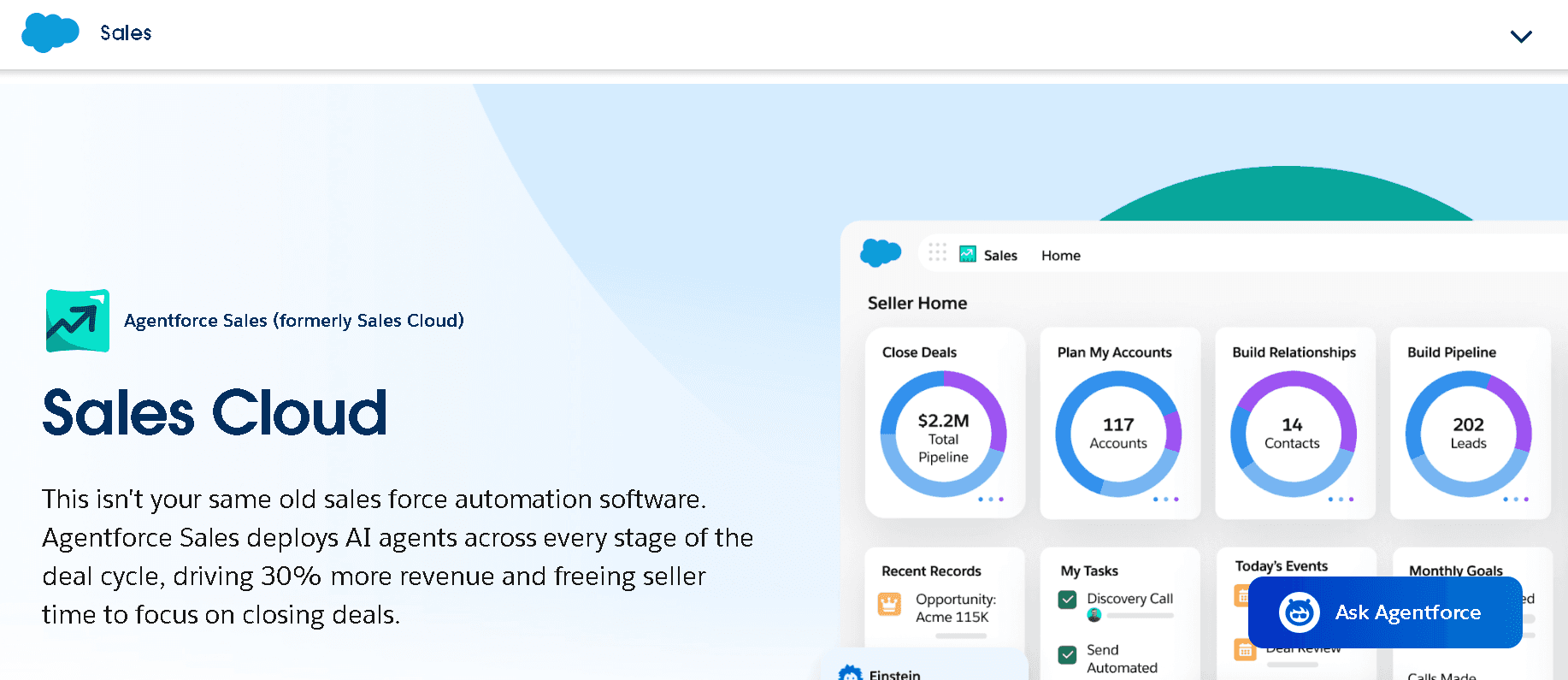Viewport: 1568px width, 680px height.
Task: Click the 117 Accounts donut chart
Action: pyautogui.click(x=1118, y=434)
